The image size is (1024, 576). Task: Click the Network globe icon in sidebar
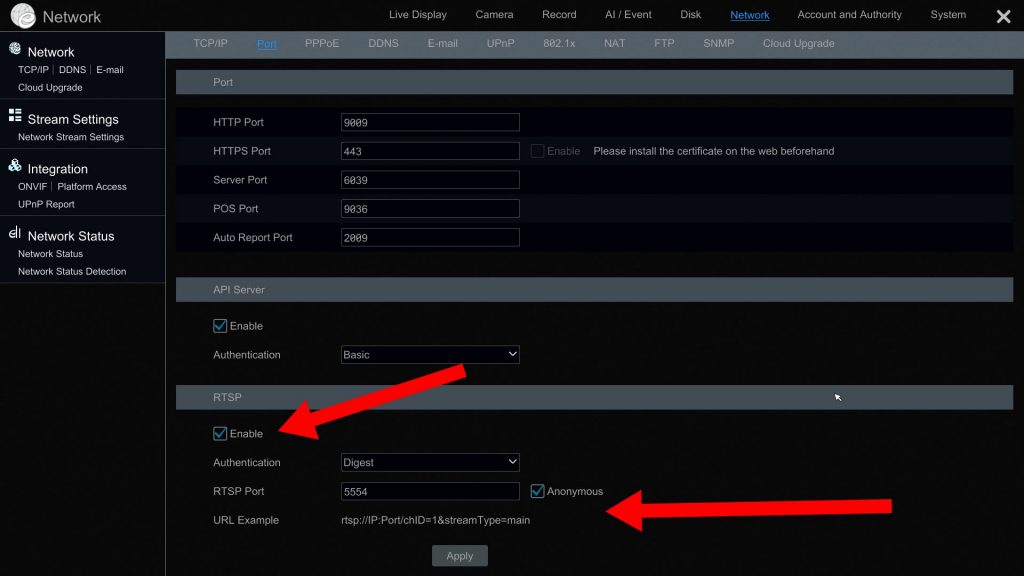14,49
